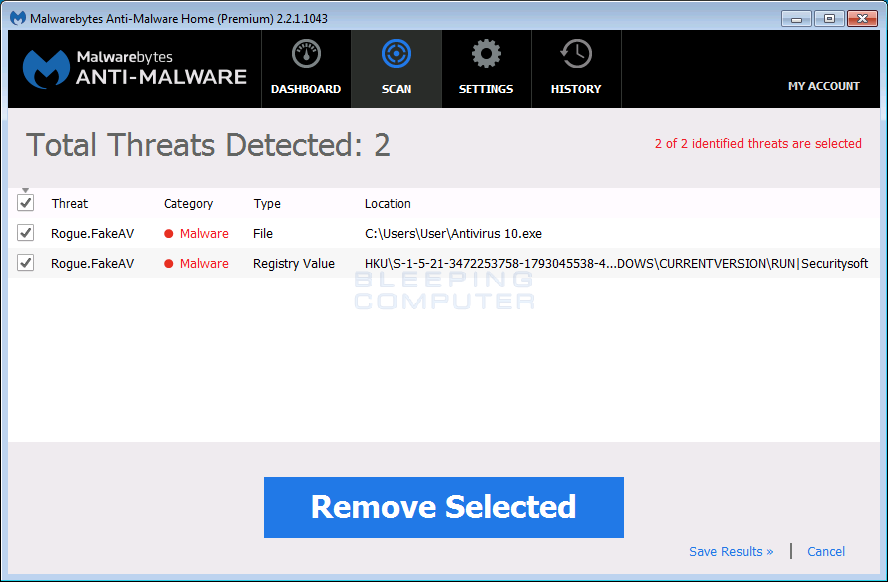Switch to the Scan tab
Image resolution: width=888 pixels, height=582 pixels.
tap(396, 69)
